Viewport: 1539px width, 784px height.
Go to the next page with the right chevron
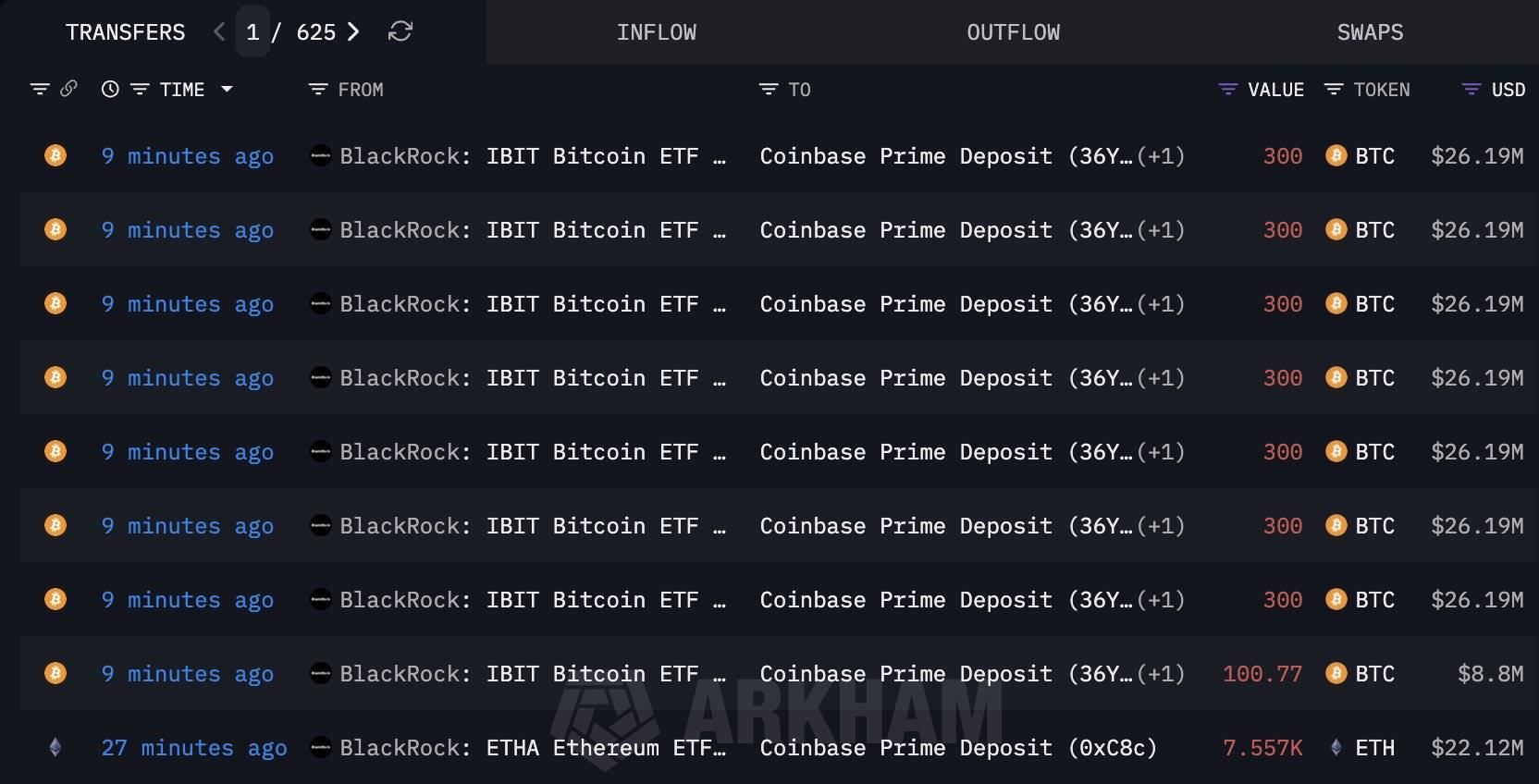(x=352, y=31)
